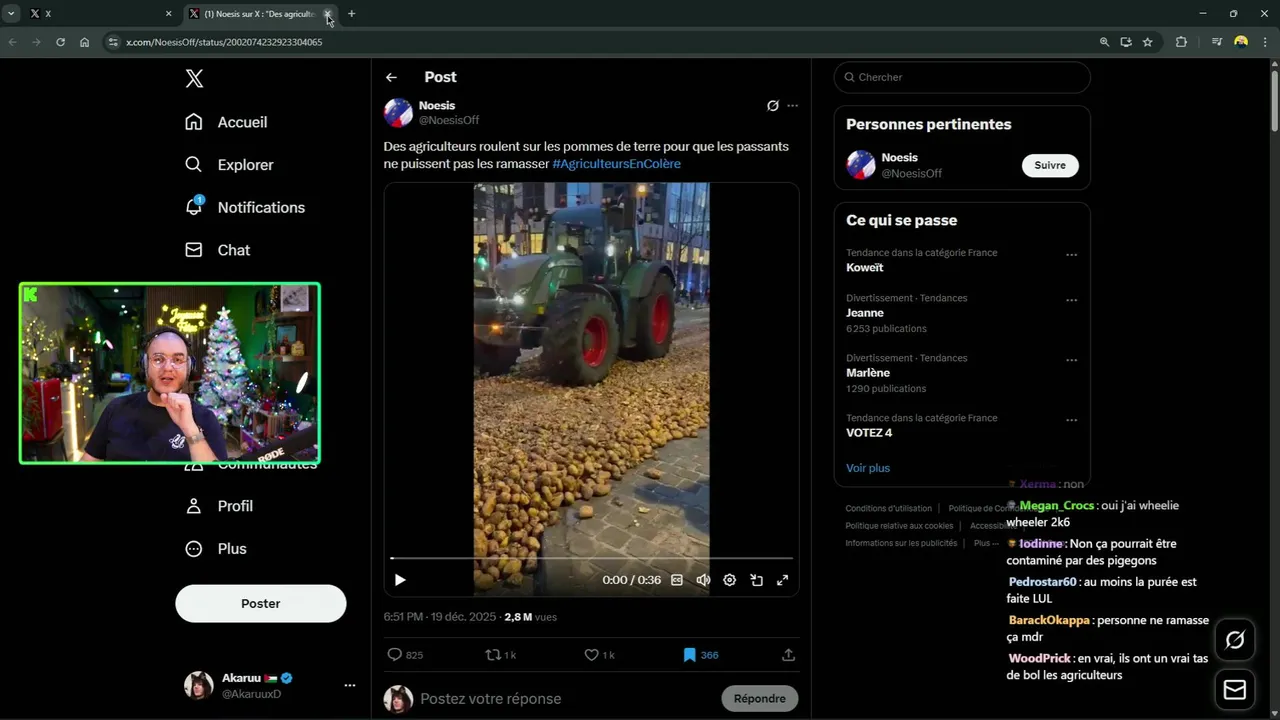Bookmark this page with the star
The width and height of the screenshot is (1280, 720).
coord(1147,42)
